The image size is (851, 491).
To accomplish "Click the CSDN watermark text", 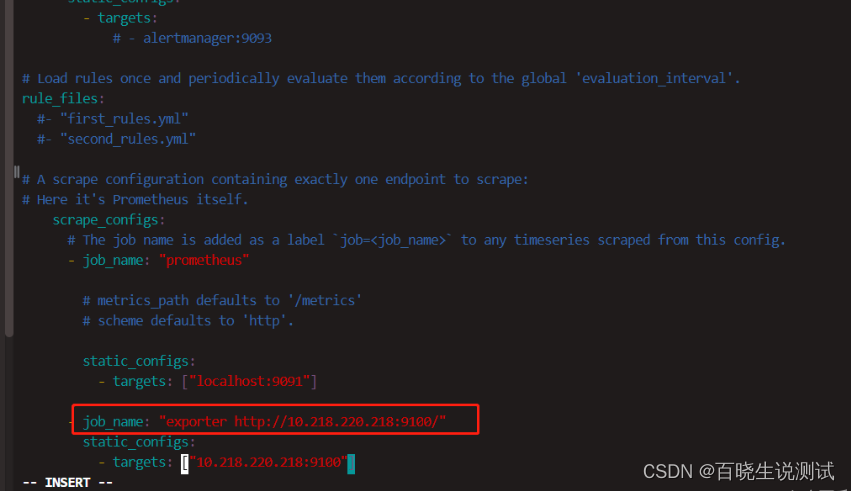I will pyautogui.click(x=738, y=471).
